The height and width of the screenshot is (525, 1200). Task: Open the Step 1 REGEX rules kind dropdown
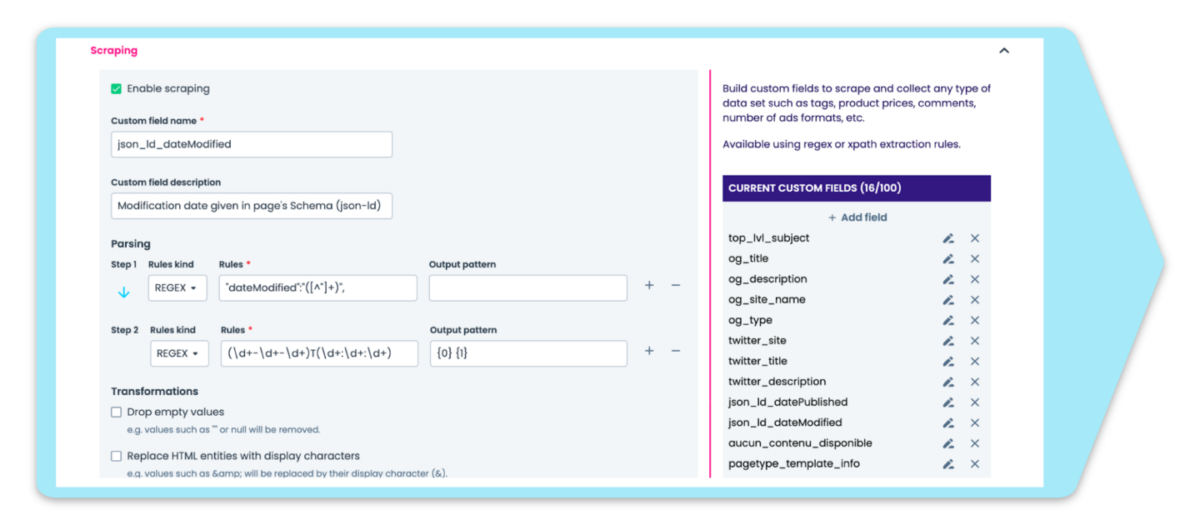pos(178,288)
